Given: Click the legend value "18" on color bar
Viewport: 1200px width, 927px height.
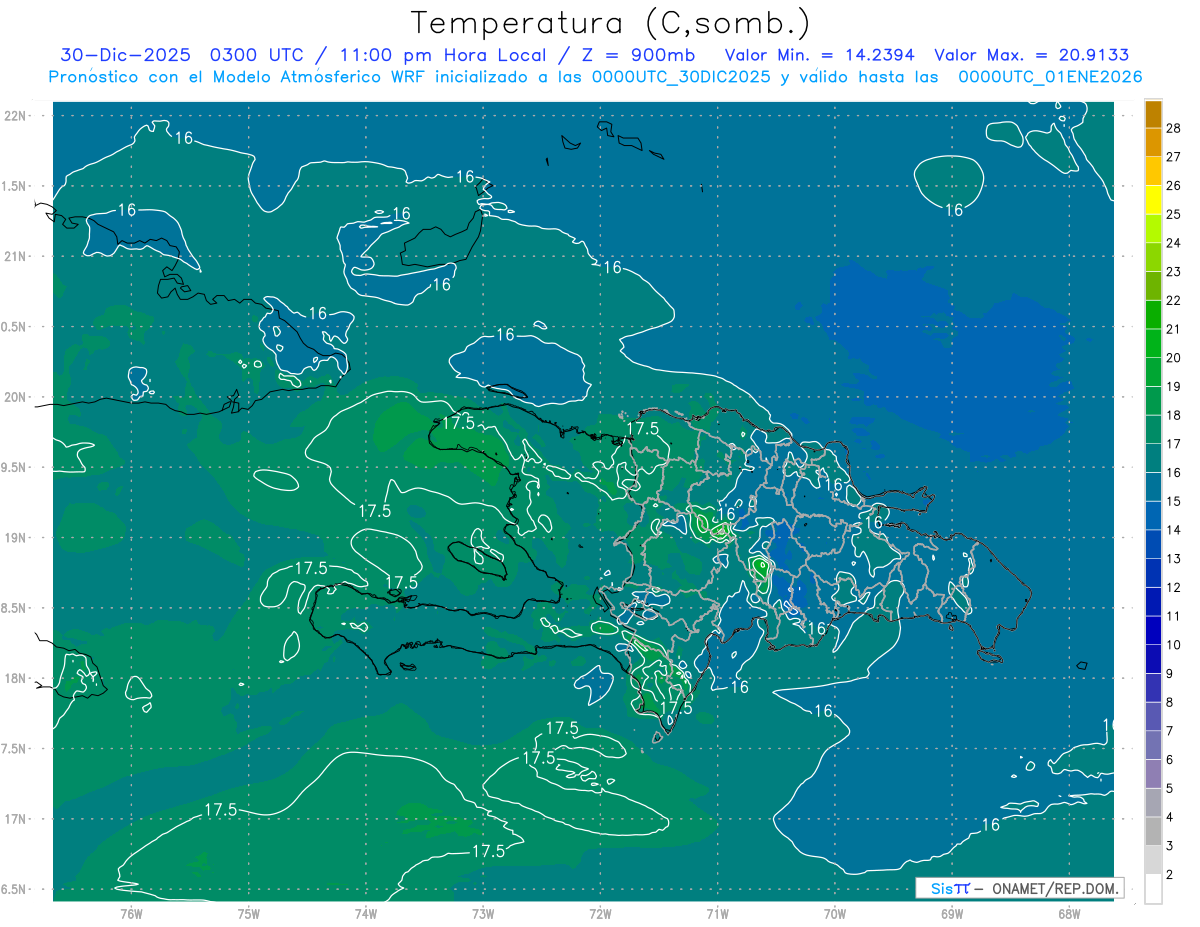Looking at the screenshot, I should [1174, 415].
